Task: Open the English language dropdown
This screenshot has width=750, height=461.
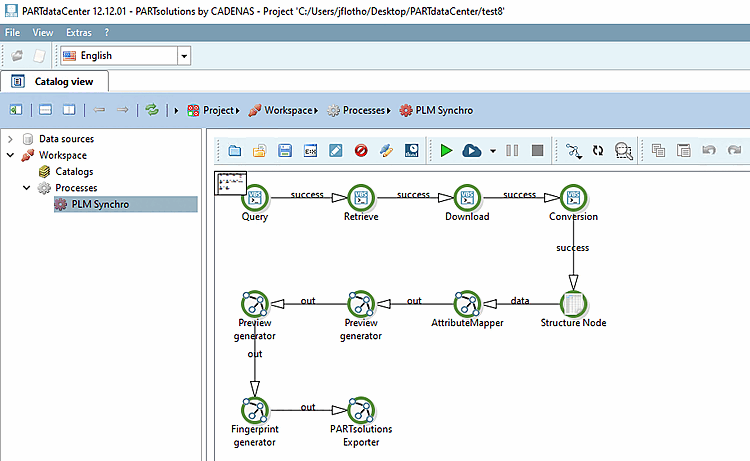Action: pos(184,56)
